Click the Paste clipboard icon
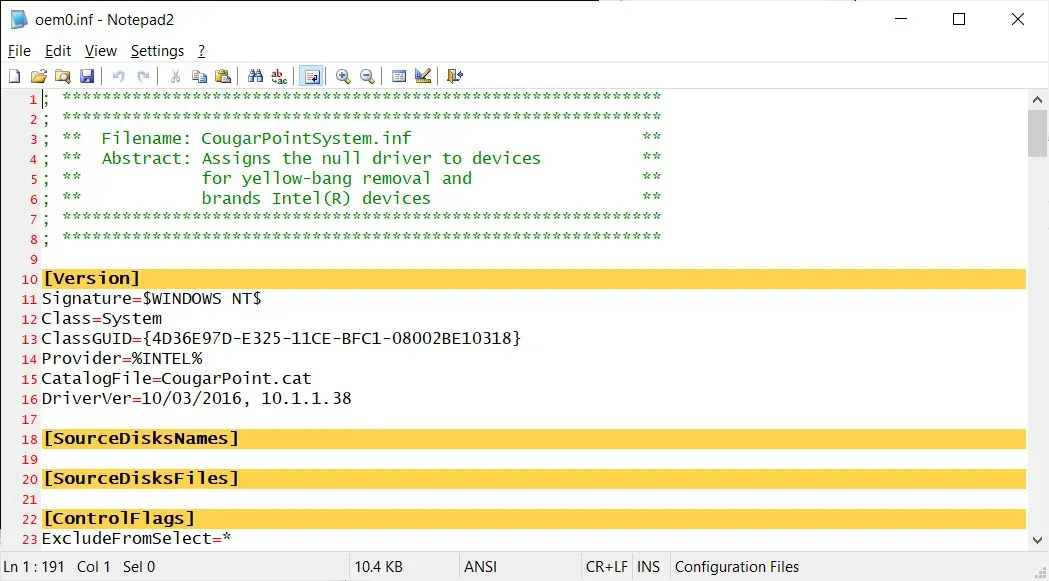The image size is (1049, 581). point(223,76)
